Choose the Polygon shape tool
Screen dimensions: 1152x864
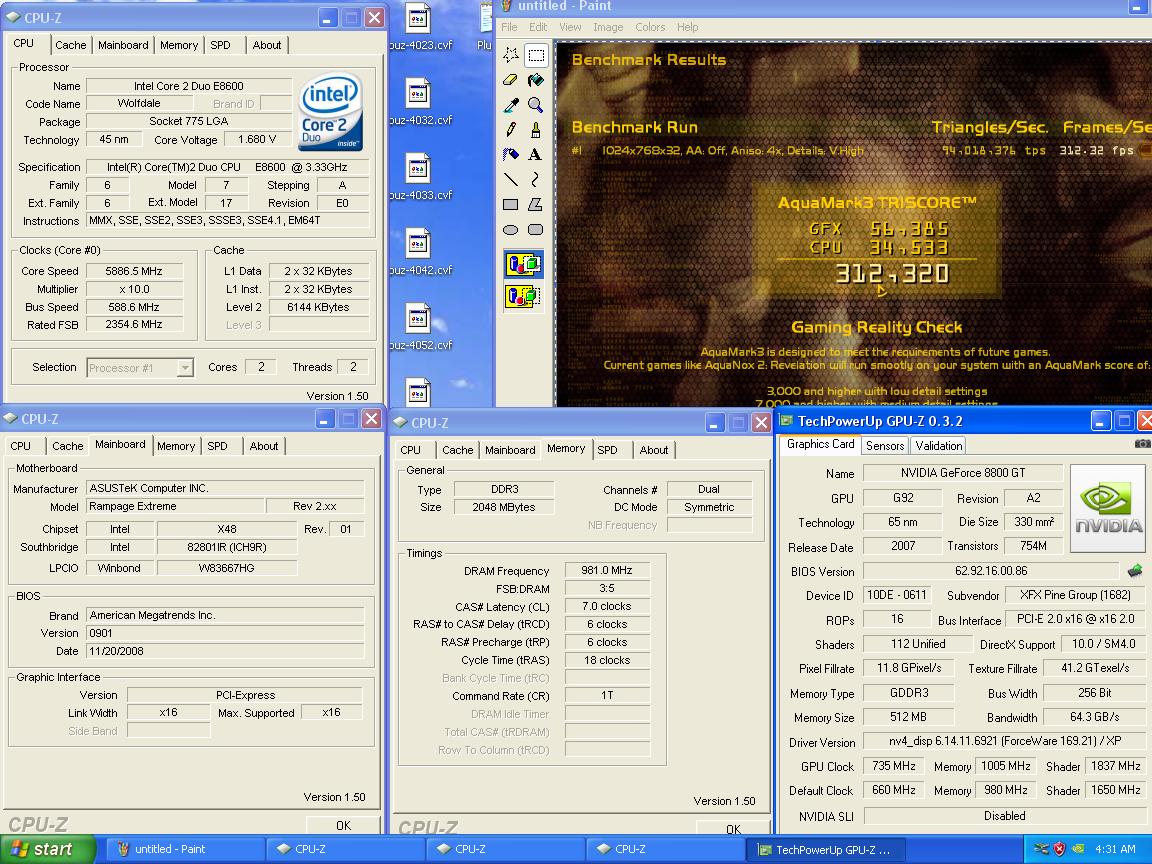[536, 204]
